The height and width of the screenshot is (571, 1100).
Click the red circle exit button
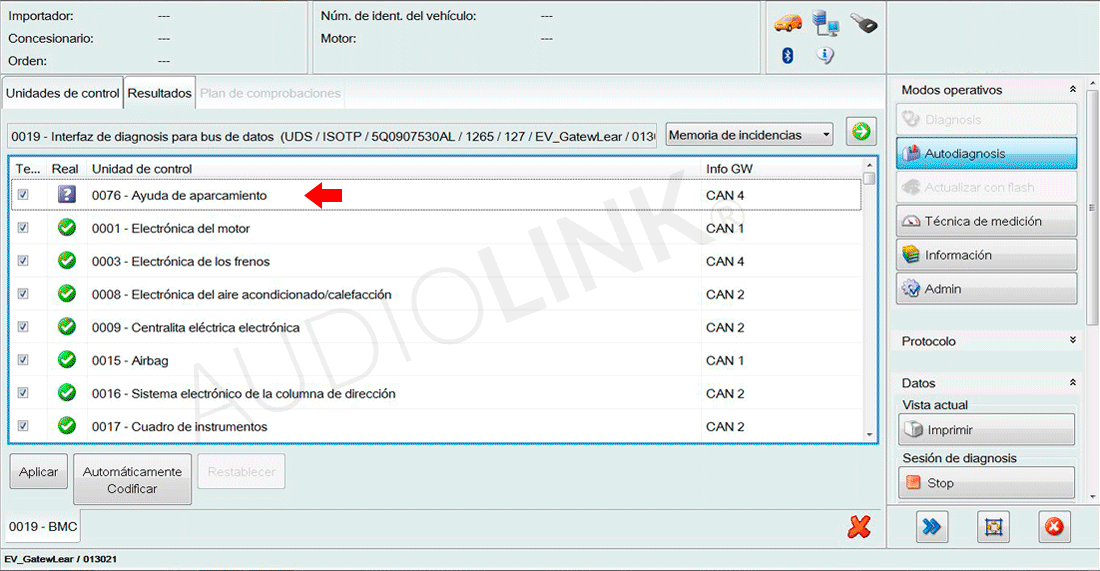(x=1053, y=526)
